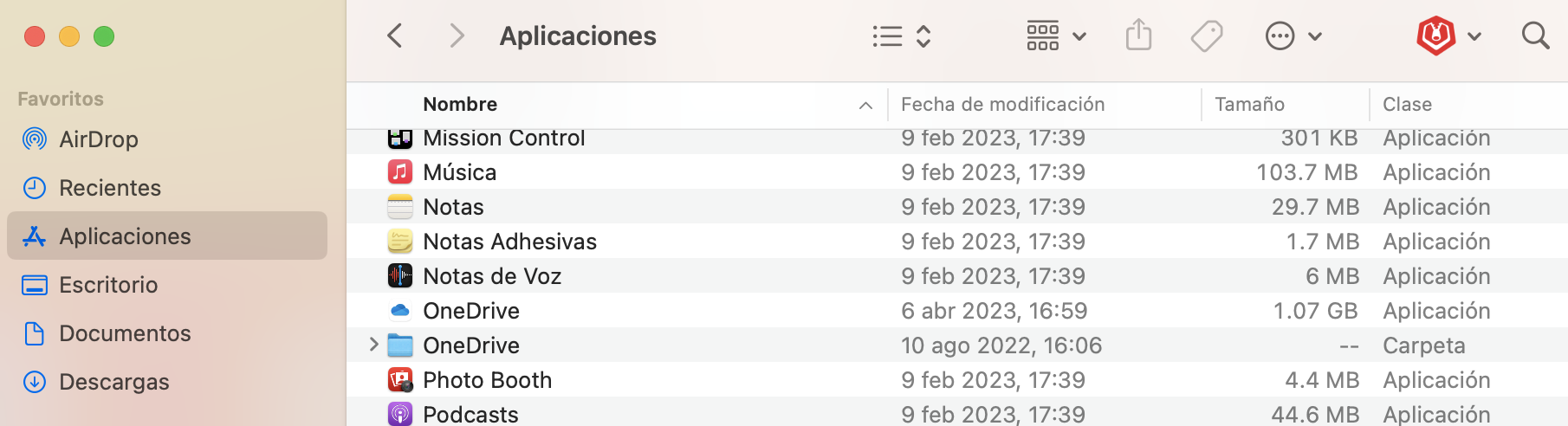The width and height of the screenshot is (1568, 426).
Task: Open the list view switcher
Action: coord(901,36)
